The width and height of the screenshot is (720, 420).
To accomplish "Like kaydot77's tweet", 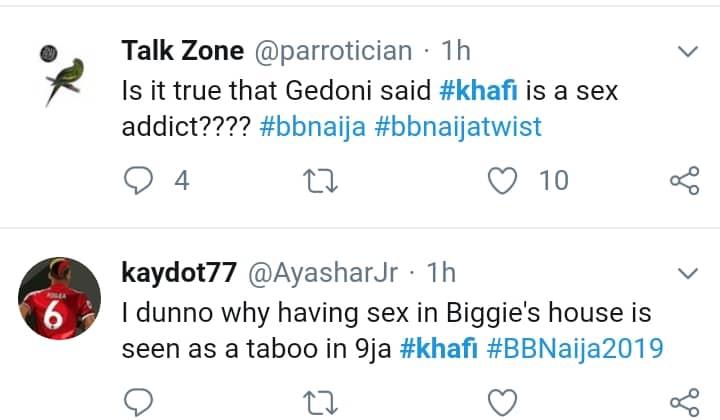I will coord(503,402).
